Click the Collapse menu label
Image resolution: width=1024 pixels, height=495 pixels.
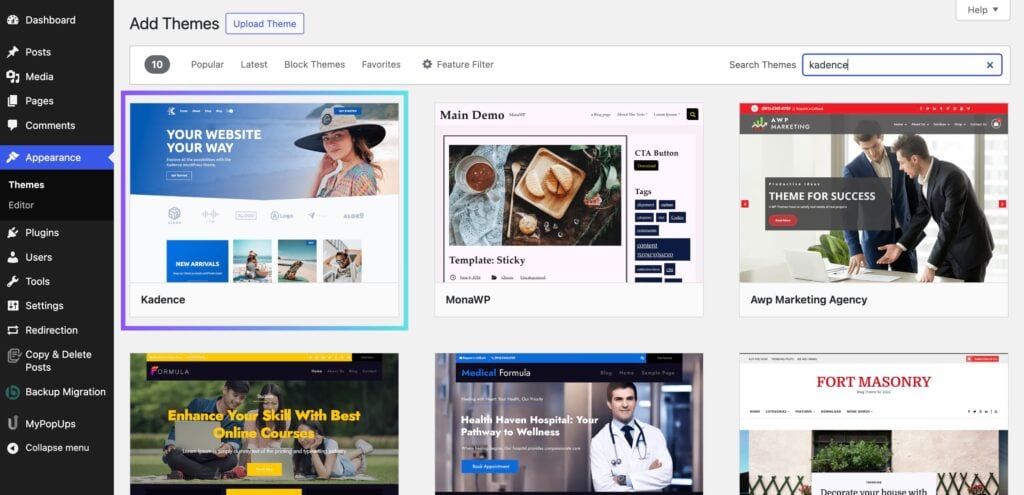tap(57, 448)
